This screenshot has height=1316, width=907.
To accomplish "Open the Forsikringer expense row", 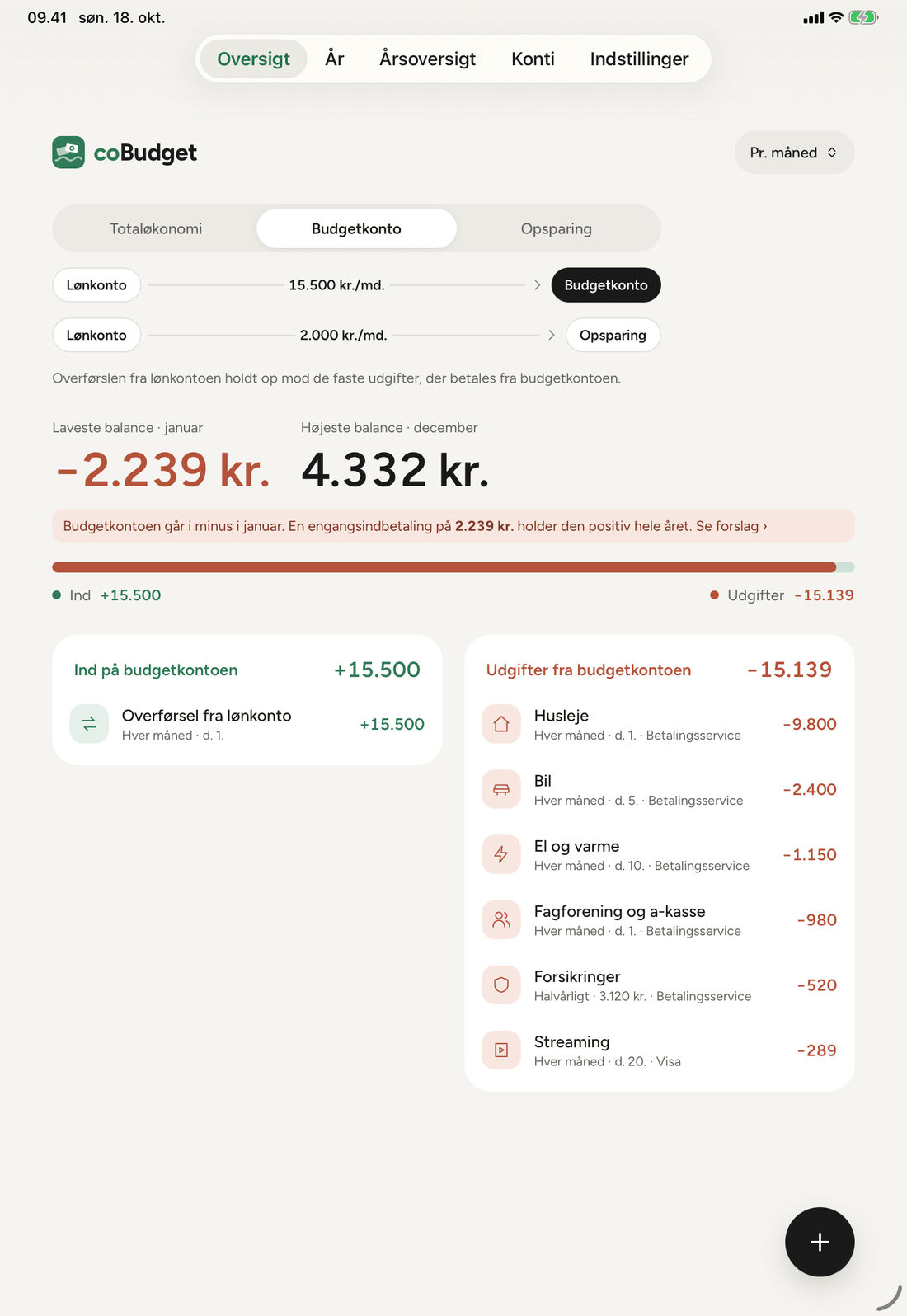I will click(659, 985).
